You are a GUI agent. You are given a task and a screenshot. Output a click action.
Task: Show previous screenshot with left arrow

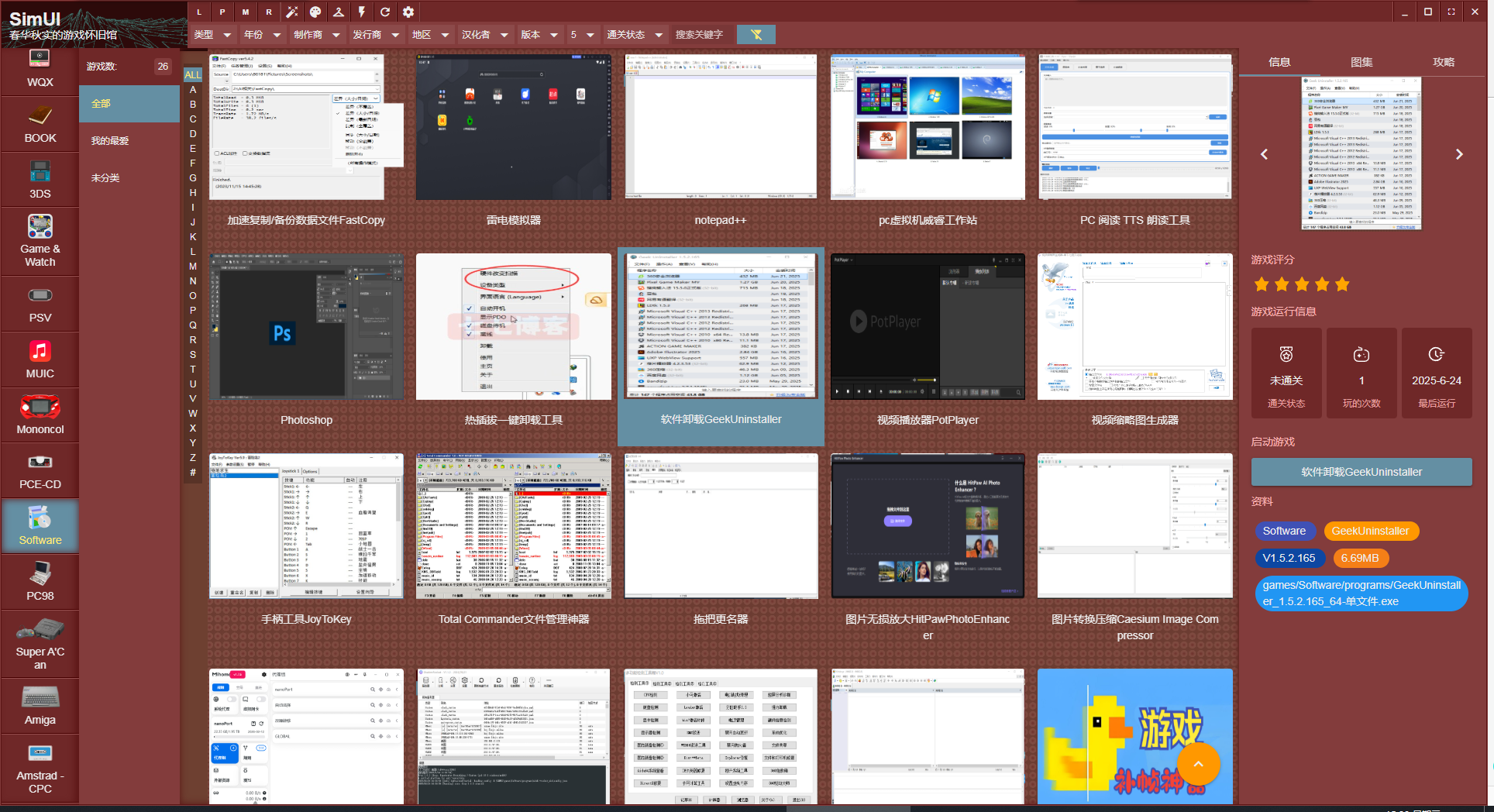click(1264, 154)
